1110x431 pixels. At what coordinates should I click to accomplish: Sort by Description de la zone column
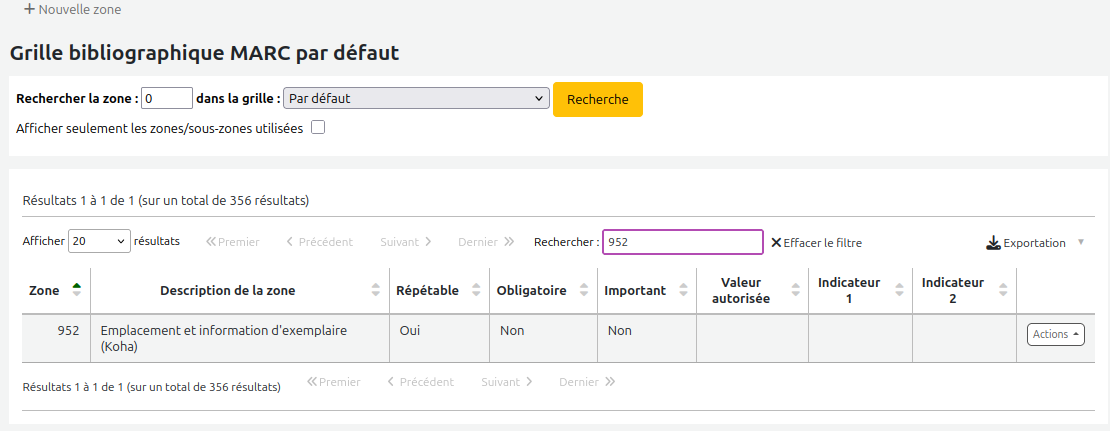[227, 291]
